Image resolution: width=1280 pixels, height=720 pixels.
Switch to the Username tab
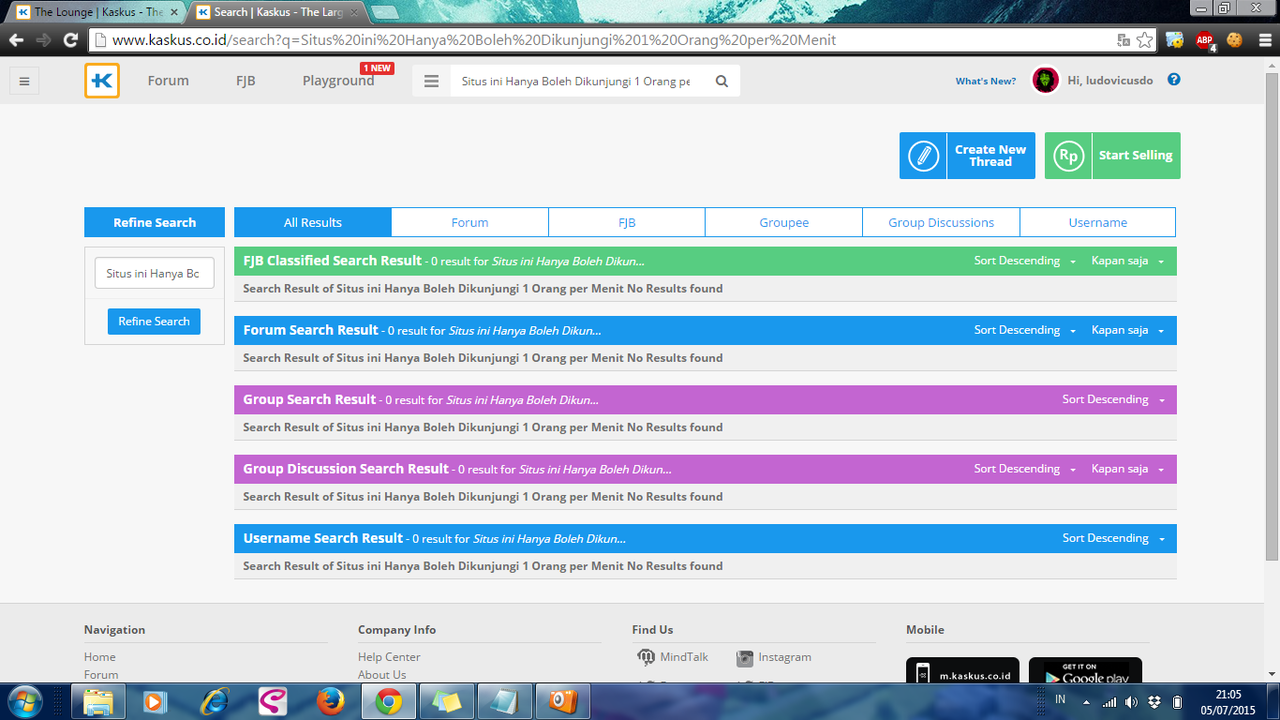pos(1098,222)
